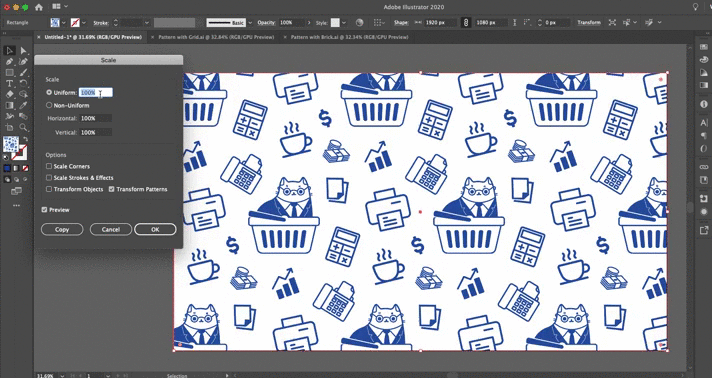The height and width of the screenshot is (378, 712).
Task: Open the Asset Export panel icon
Action: click(704, 230)
